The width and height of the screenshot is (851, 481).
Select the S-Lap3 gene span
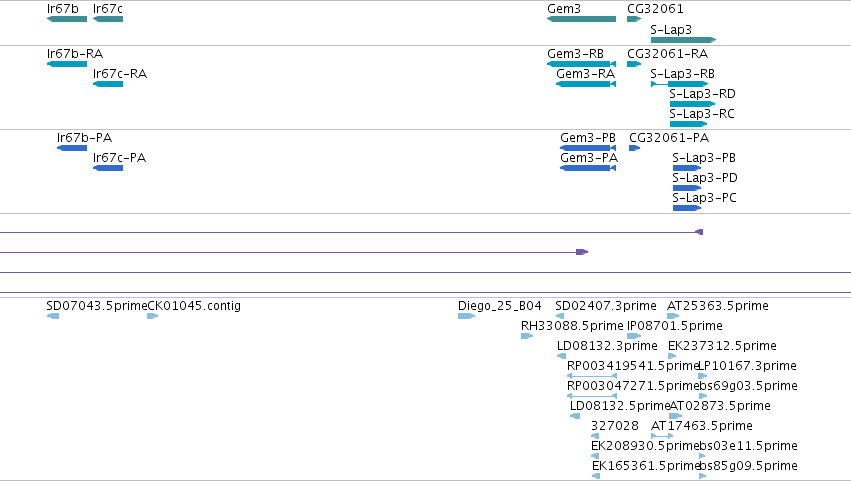click(683, 40)
